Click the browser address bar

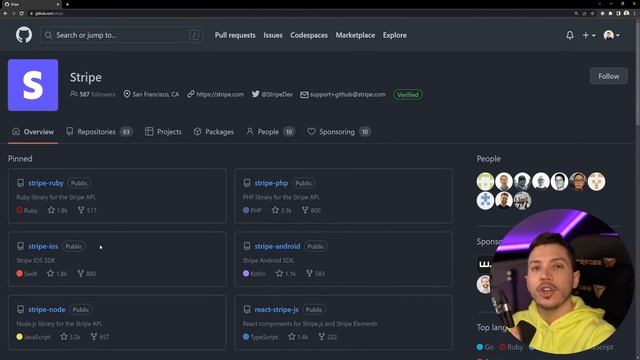pos(300,13)
